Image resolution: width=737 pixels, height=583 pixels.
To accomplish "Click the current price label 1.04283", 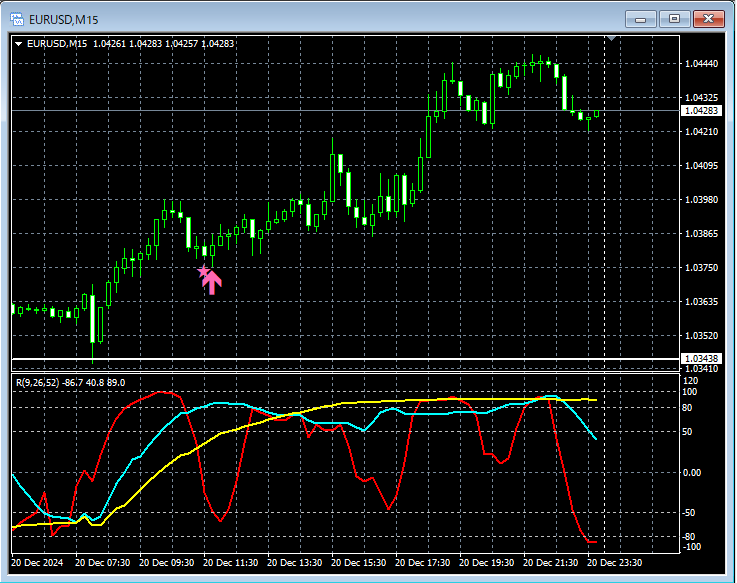I will point(701,110).
